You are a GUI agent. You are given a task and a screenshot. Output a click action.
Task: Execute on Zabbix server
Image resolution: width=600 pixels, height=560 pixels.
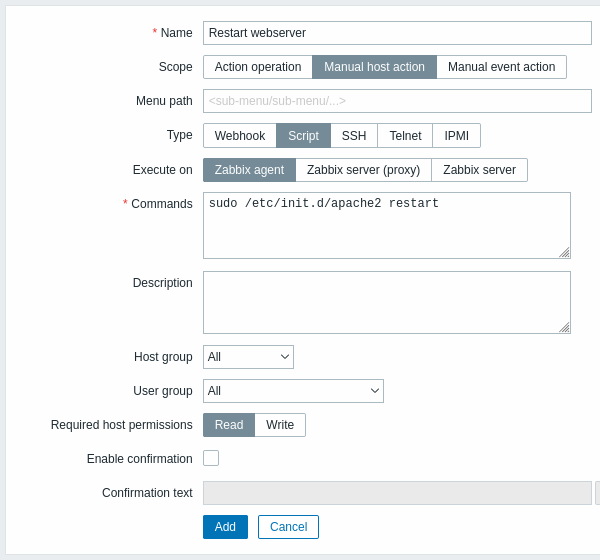[479, 170]
